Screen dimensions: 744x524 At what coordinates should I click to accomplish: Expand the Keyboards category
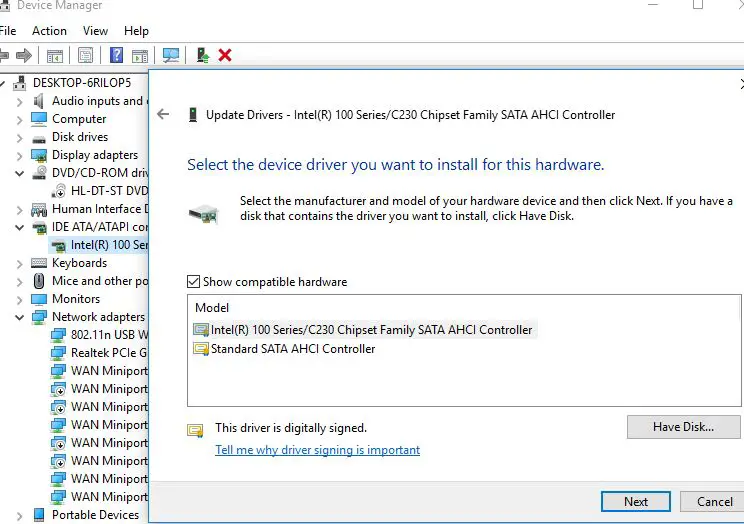click(19, 264)
